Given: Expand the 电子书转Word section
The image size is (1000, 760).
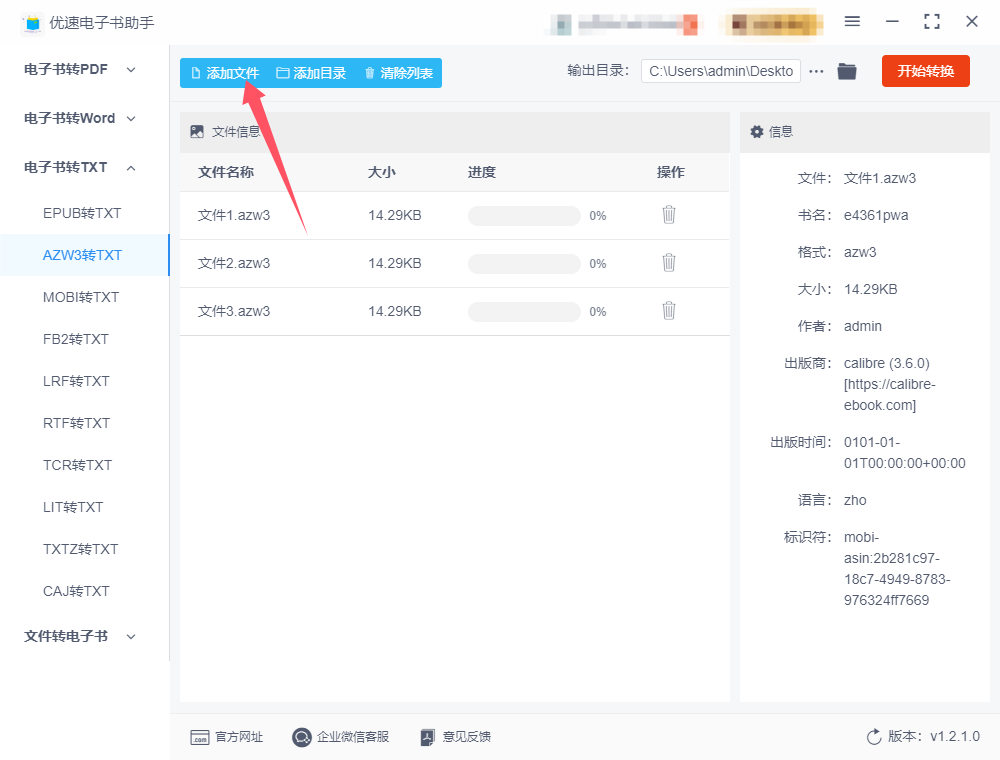Looking at the screenshot, I should tap(80, 118).
